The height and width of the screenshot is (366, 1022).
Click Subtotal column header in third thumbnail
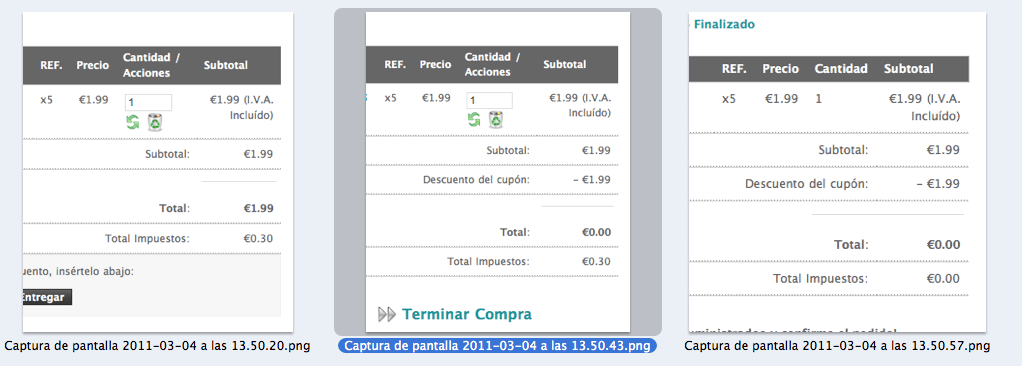909,69
